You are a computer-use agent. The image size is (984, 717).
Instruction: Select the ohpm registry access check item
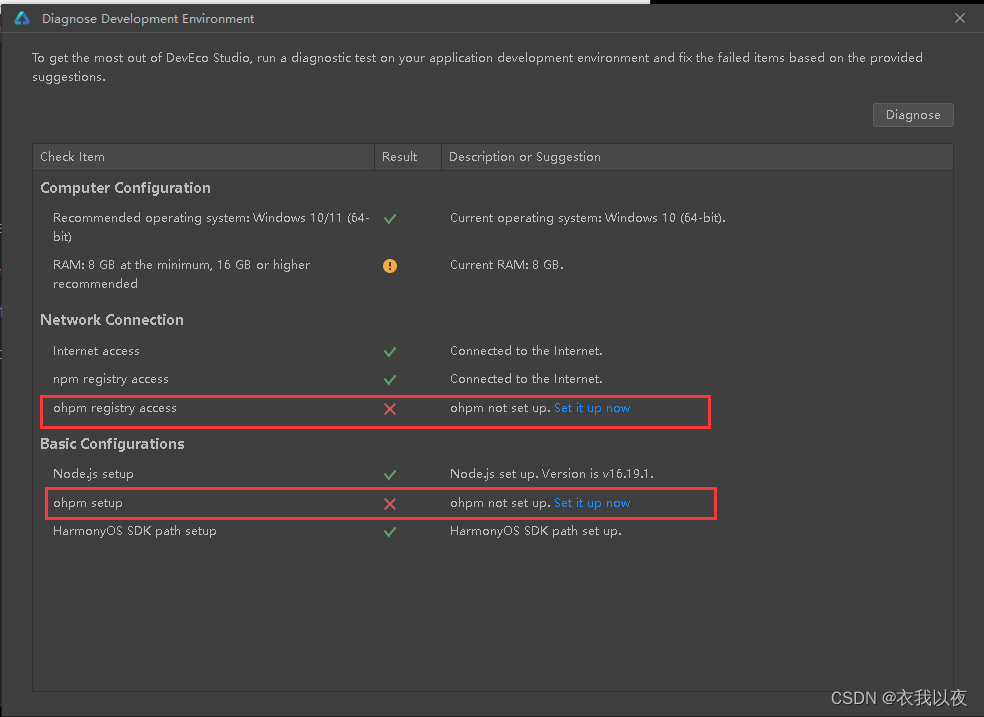pyautogui.click(x=115, y=408)
